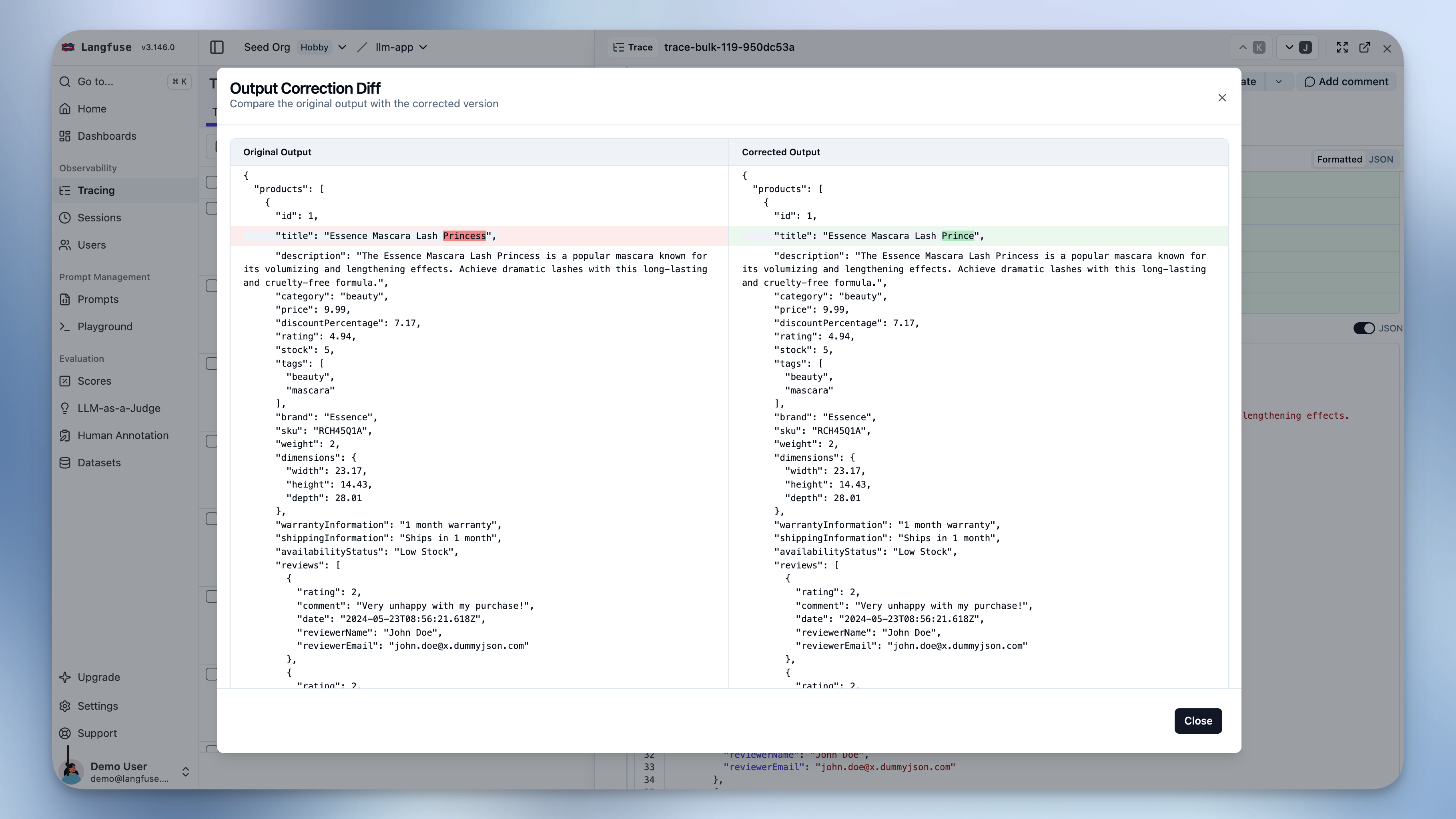
Task: Open the Tracing section in the sidebar
Action: (96, 191)
